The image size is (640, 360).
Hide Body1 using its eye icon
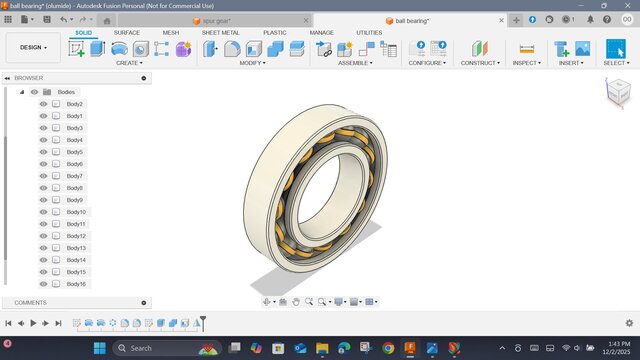pyautogui.click(x=43, y=116)
